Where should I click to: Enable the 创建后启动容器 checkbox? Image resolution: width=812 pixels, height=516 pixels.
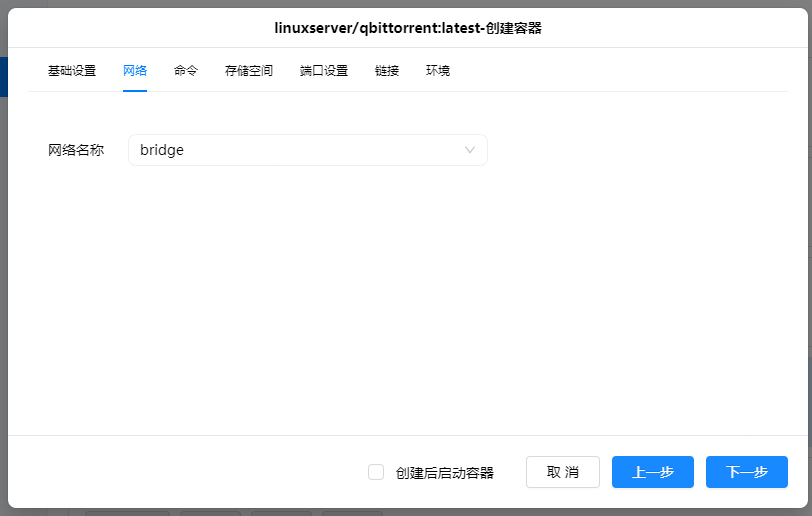coord(376,472)
